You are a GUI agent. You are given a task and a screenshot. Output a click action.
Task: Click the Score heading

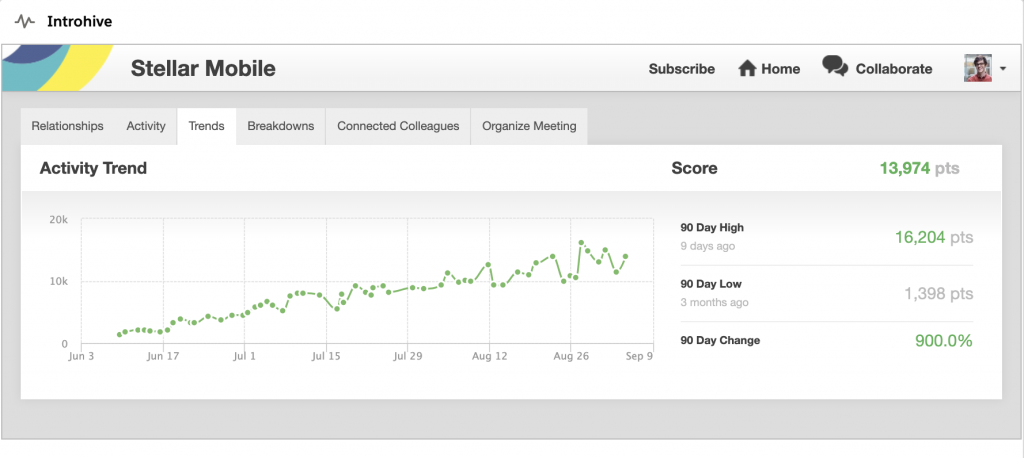coord(694,168)
